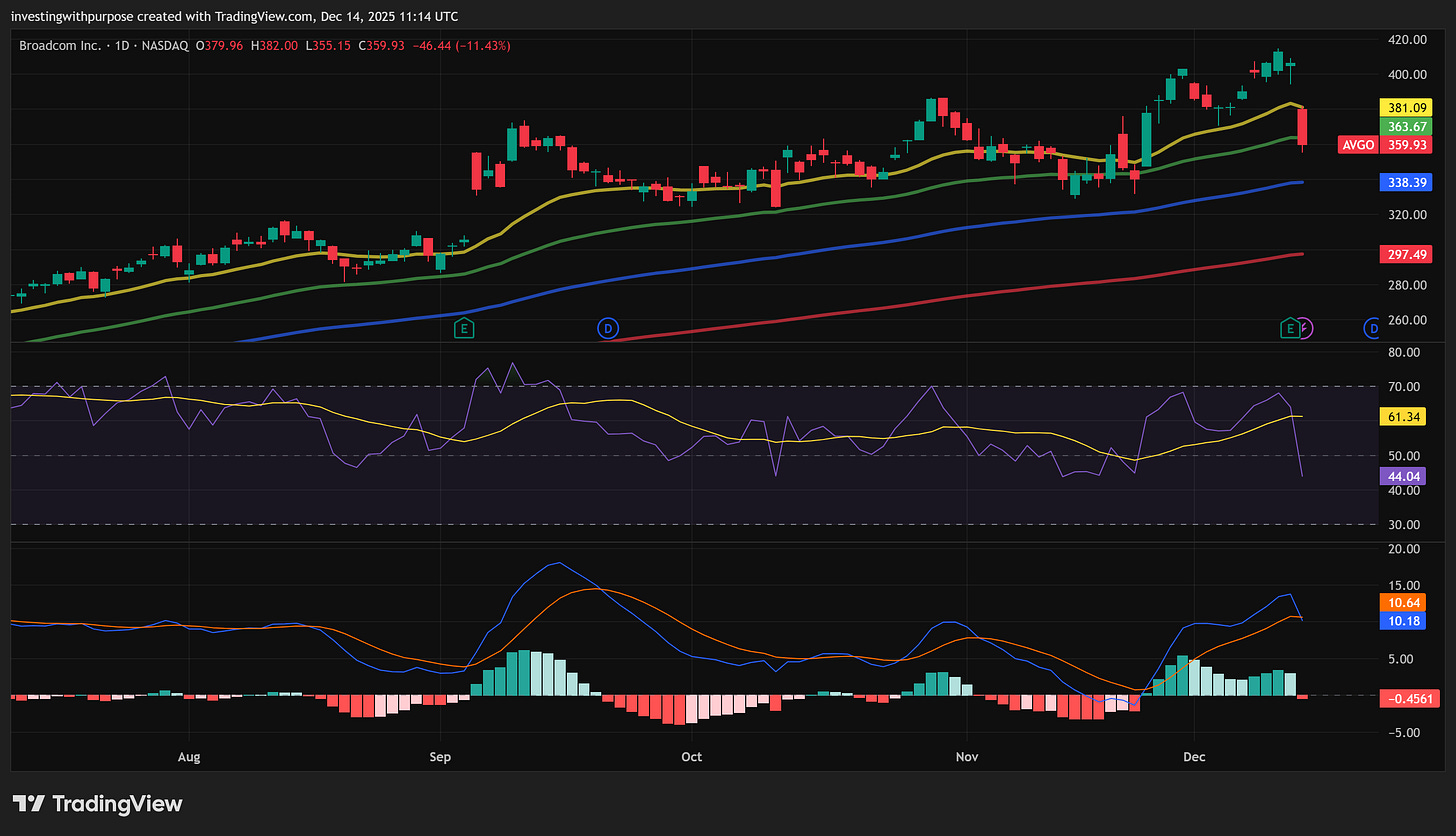Open the December earnings E marker
This screenshot has height=836, width=1456.
[x=1291, y=327]
